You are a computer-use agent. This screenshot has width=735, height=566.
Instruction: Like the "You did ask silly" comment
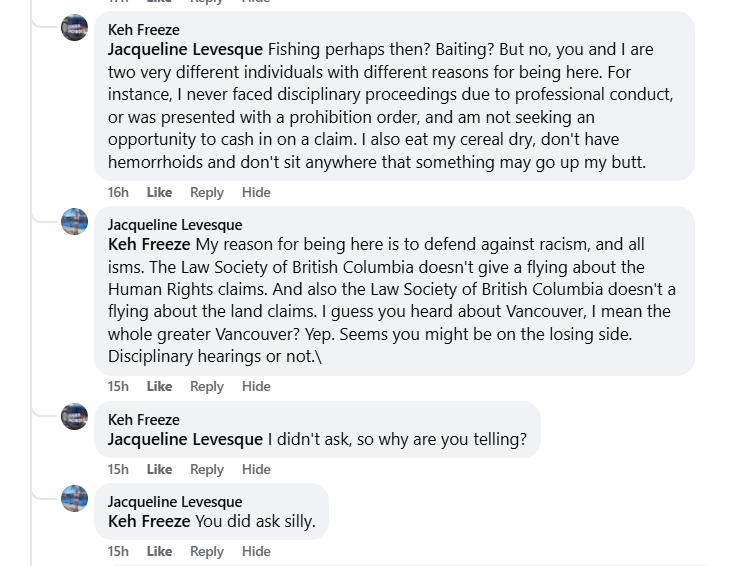point(159,551)
